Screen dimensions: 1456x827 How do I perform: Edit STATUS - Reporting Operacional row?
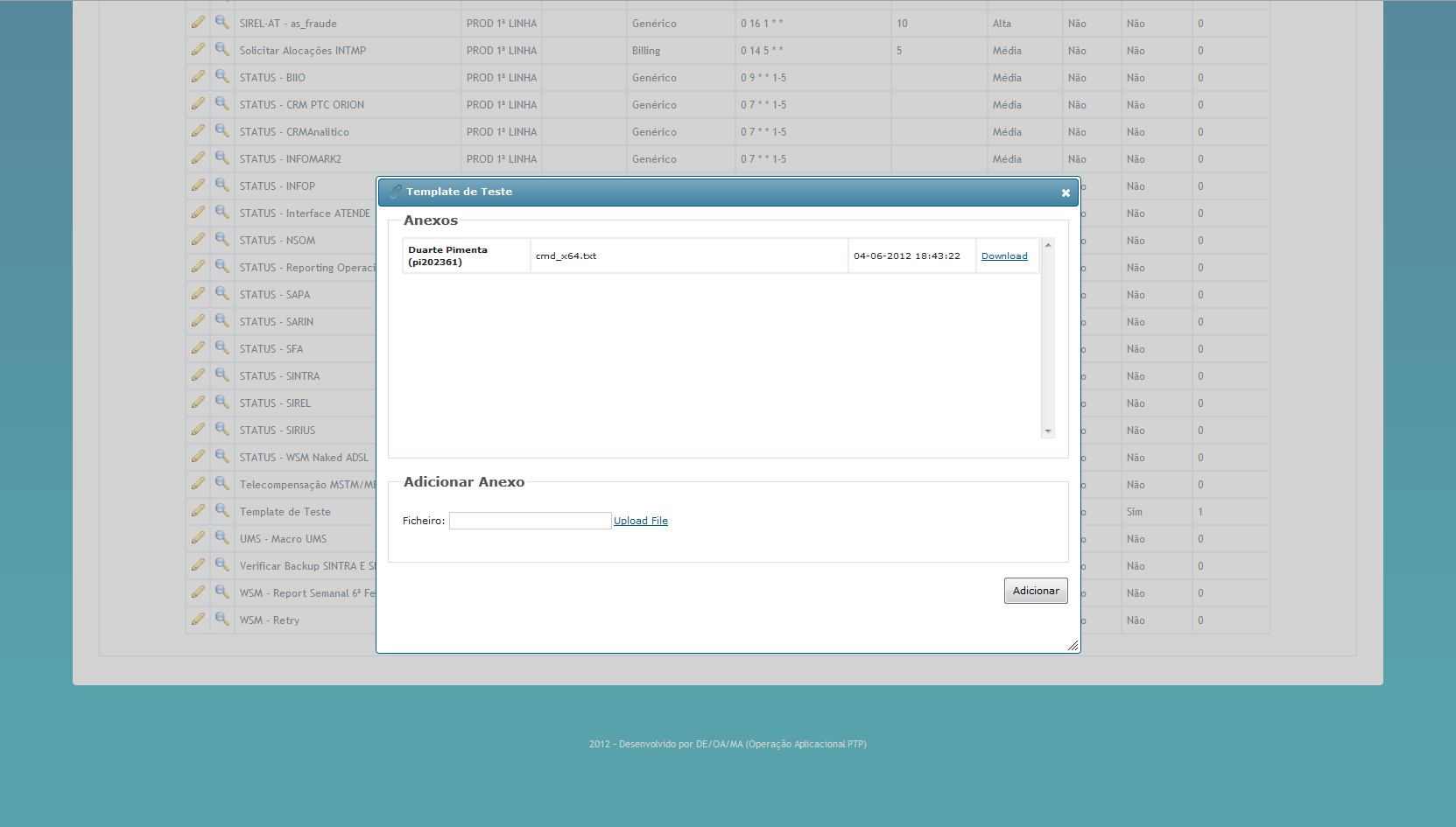coord(198,267)
